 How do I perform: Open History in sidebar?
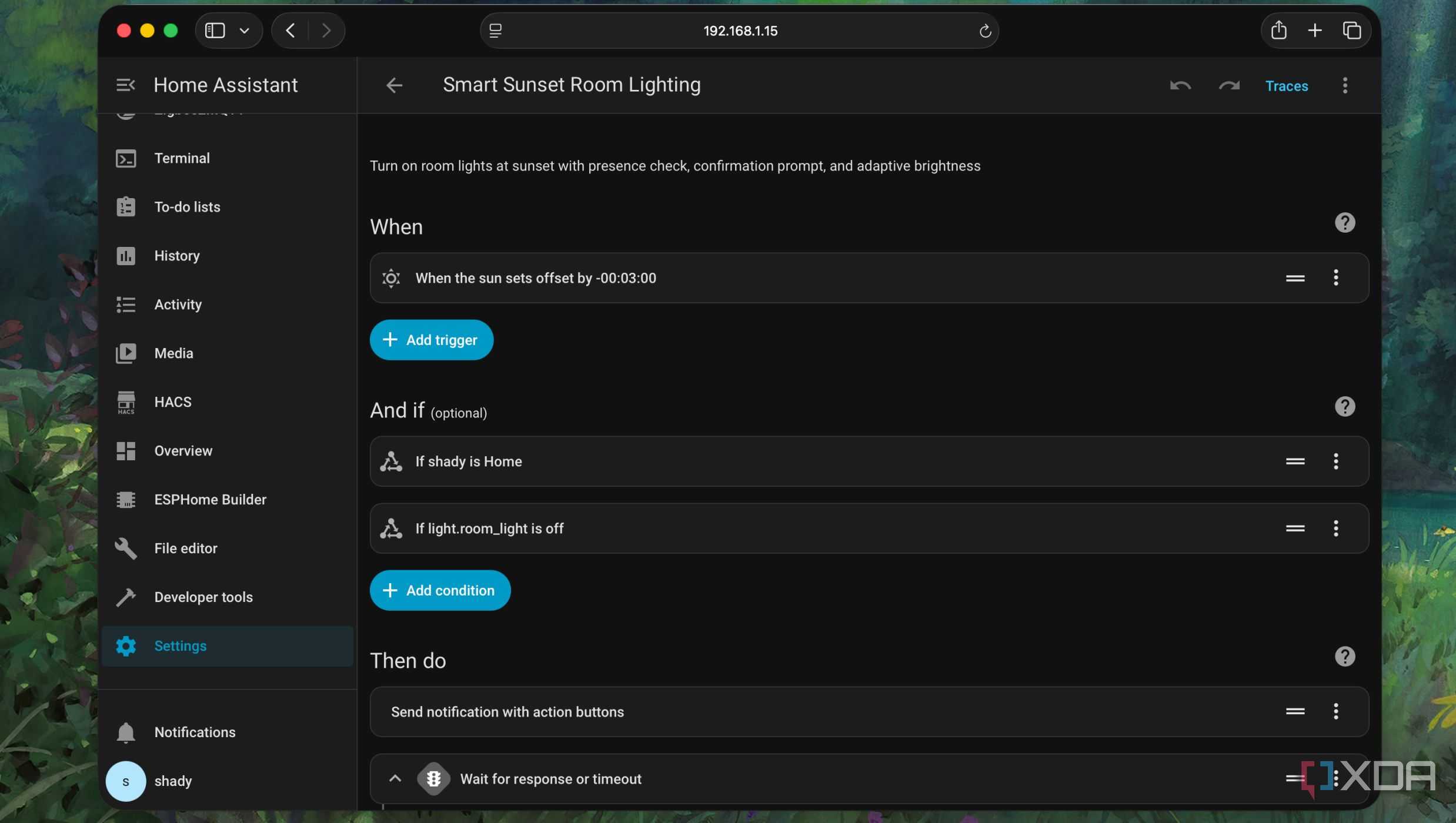coord(227,256)
